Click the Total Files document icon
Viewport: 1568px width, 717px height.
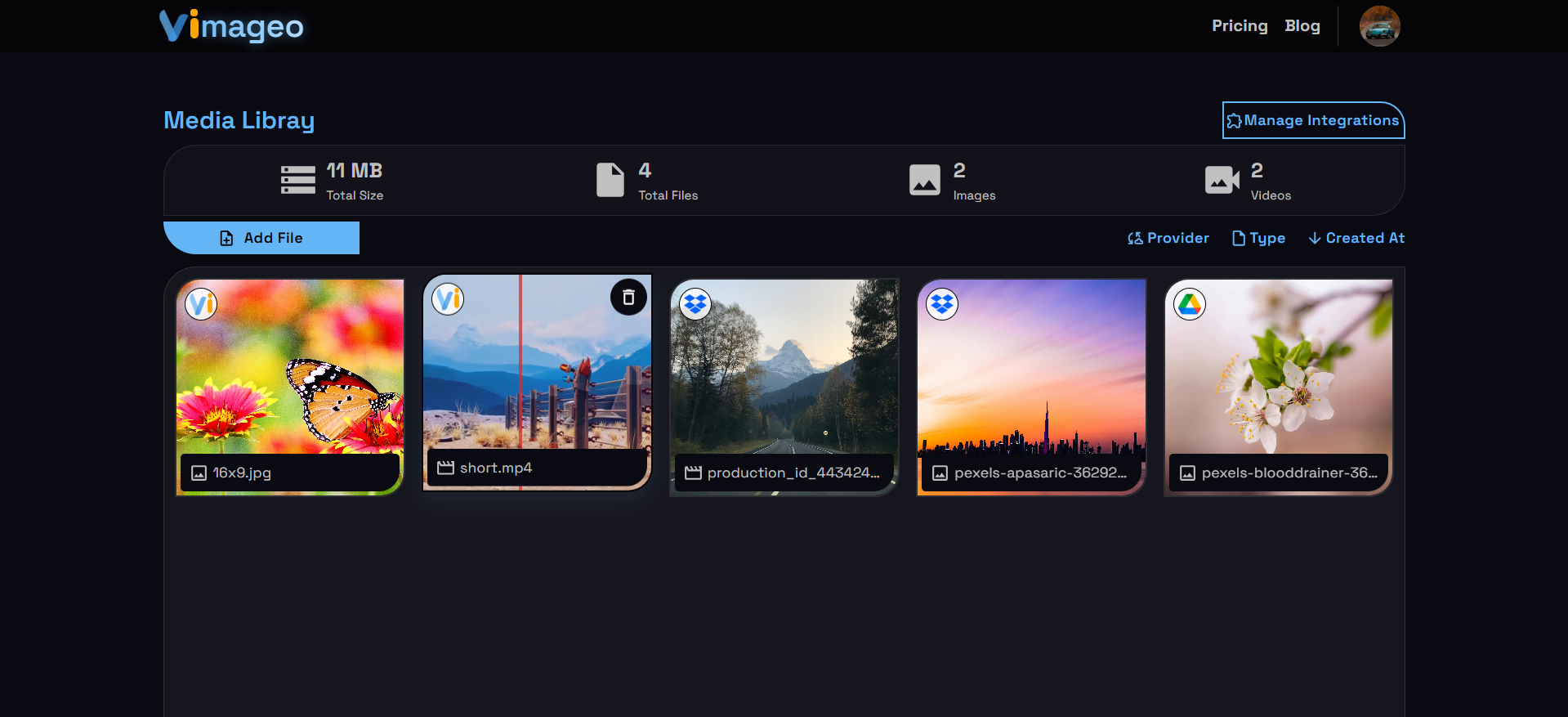[610, 180]
